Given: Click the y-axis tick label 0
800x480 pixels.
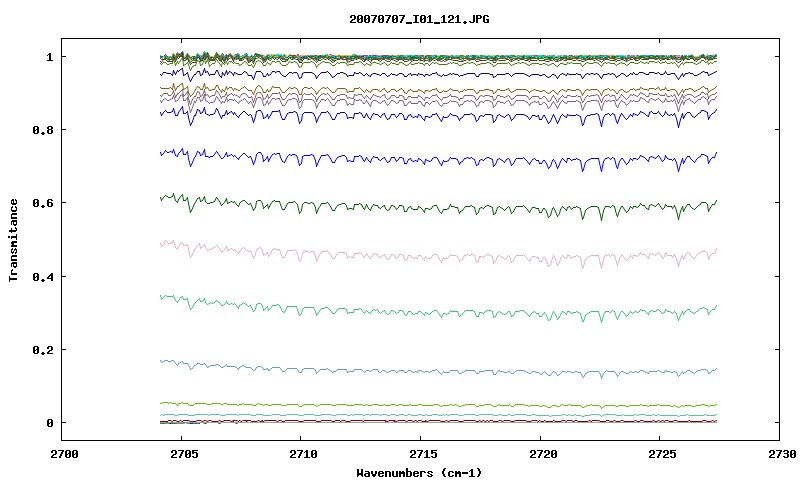Looking at the screenshot, I should click(50, 423).
